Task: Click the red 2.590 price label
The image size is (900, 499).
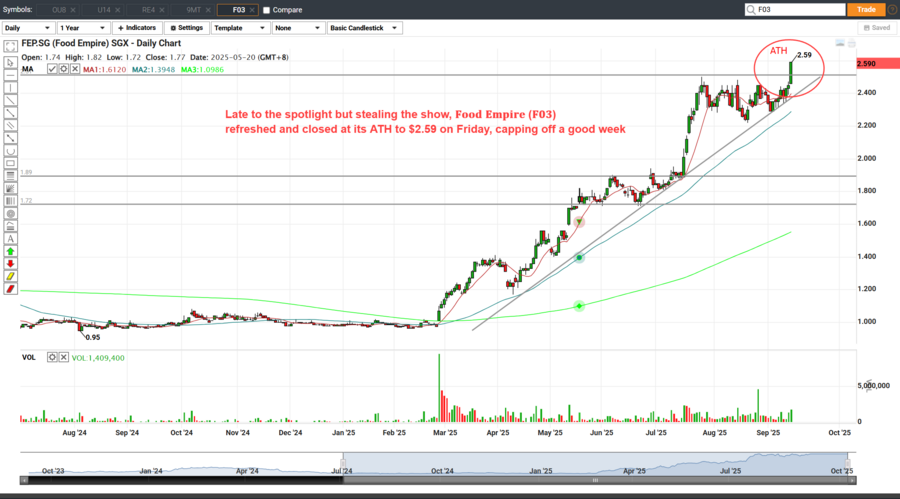Action: [878, 63]
